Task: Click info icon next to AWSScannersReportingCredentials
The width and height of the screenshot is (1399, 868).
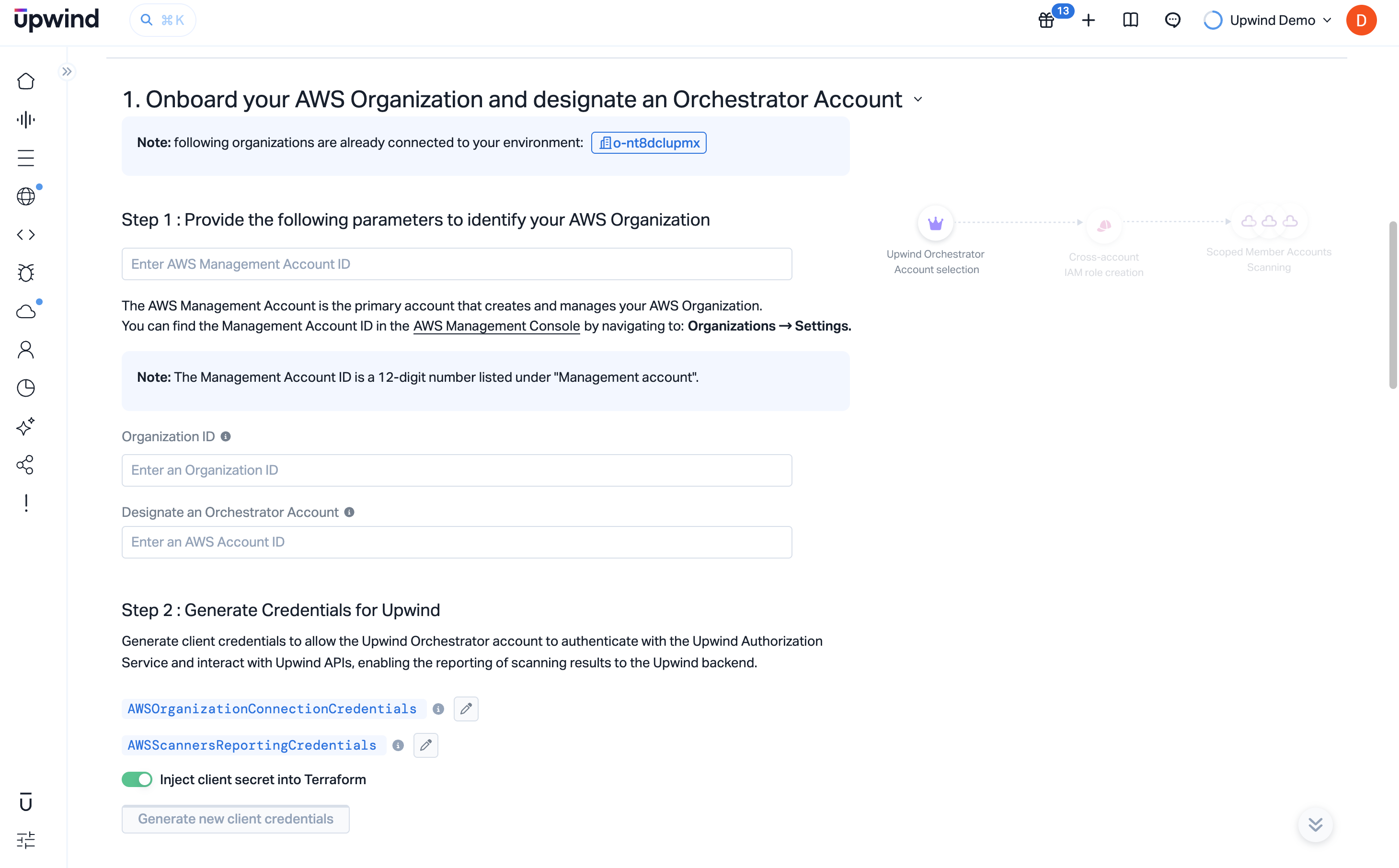Action: point(398,745)
